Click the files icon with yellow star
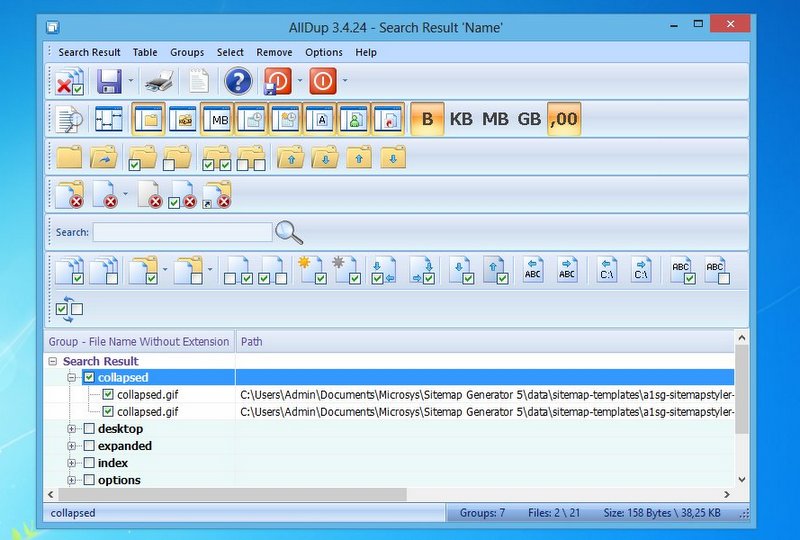 (312, 271)
